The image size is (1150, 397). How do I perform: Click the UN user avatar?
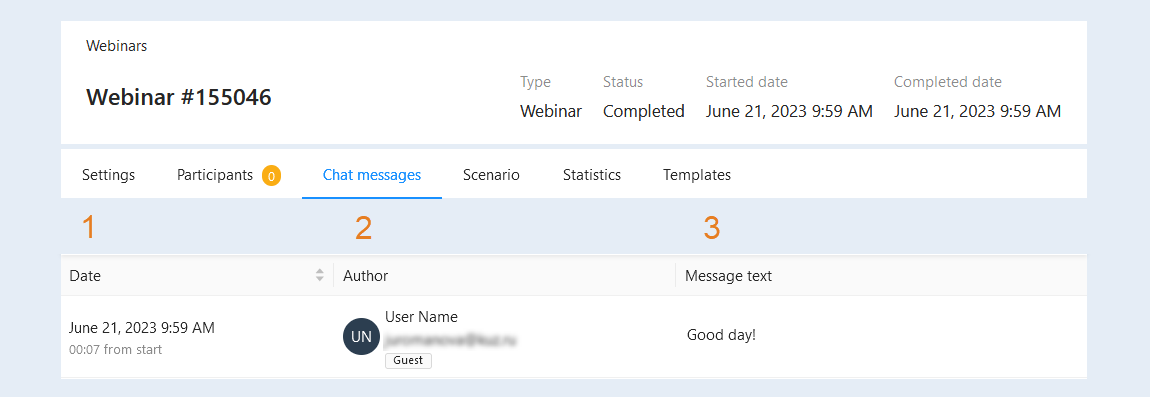[362, 337]
